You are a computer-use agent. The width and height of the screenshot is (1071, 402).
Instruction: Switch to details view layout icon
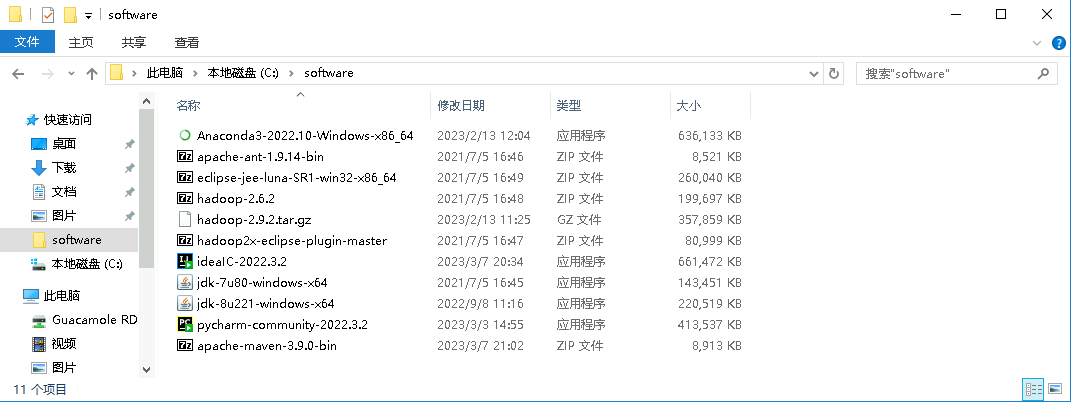[1033, 389]
